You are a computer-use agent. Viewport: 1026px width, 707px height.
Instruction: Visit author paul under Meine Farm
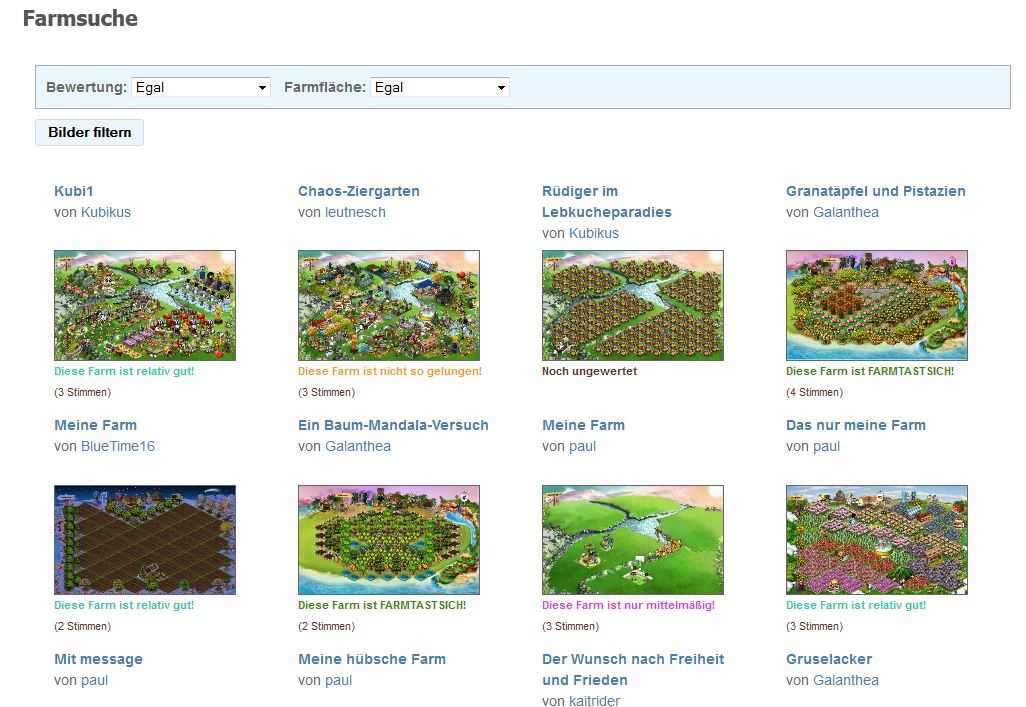(x=582, y=446)
